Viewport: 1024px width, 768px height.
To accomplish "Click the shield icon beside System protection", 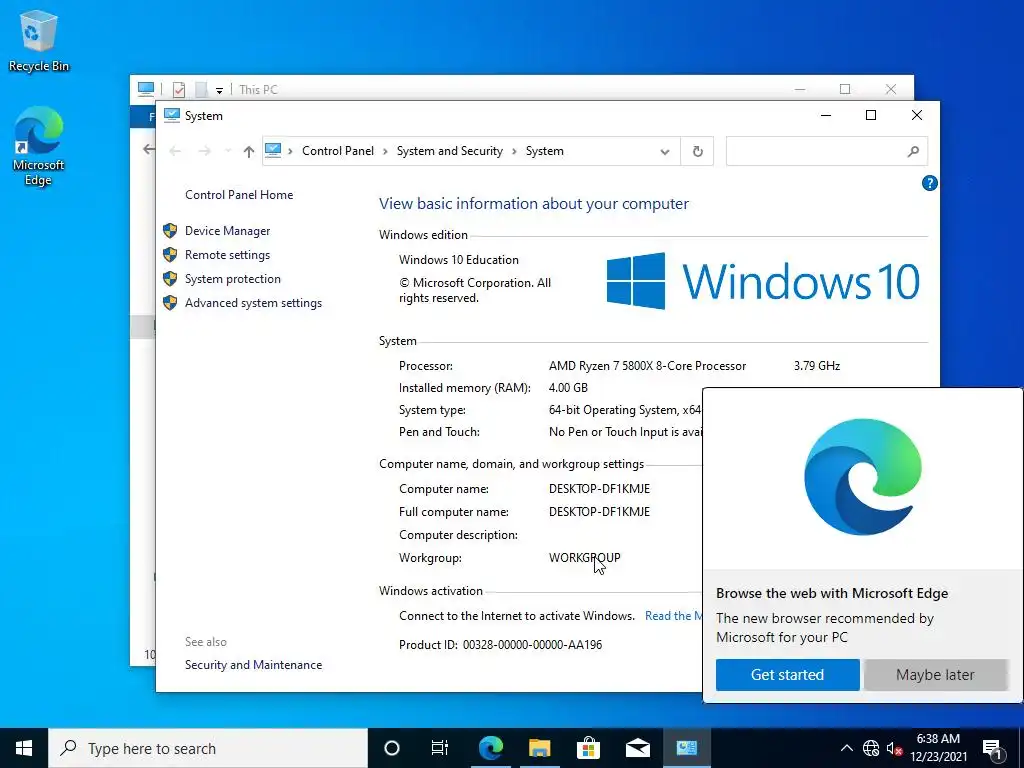I will [170, 279].
